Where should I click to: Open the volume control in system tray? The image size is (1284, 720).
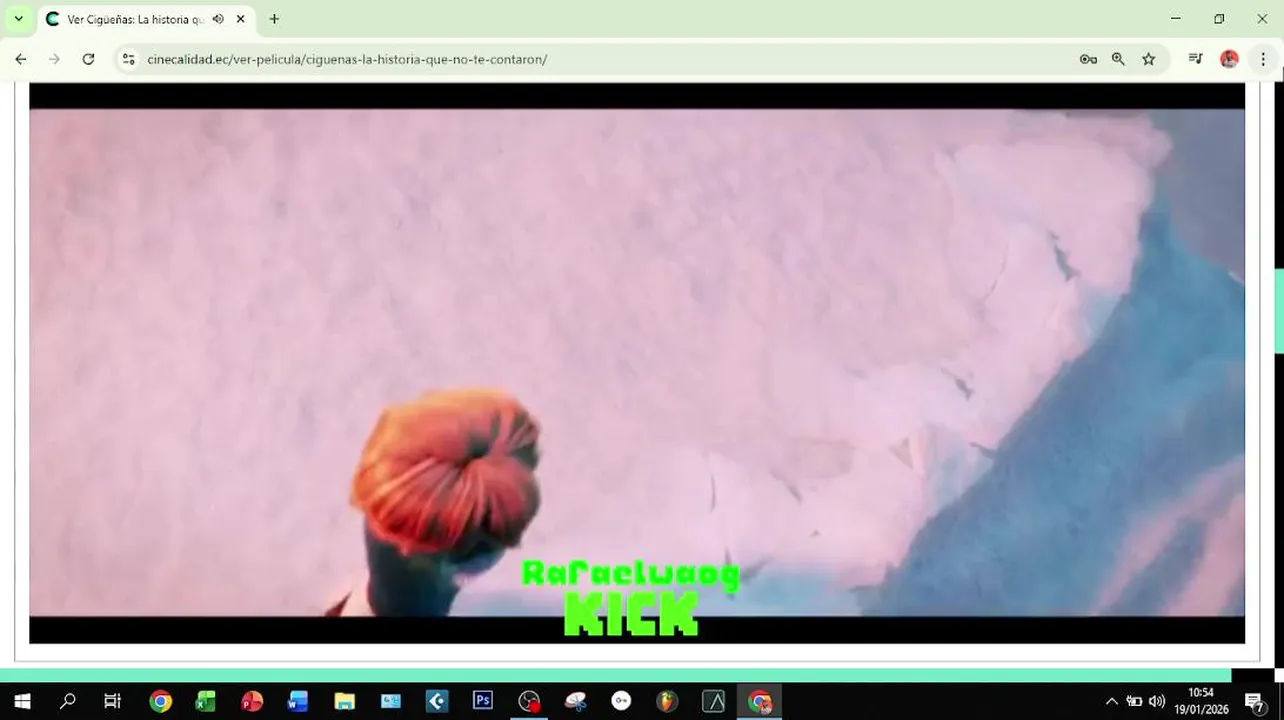pyautogui.click(x=1157, y=701)
